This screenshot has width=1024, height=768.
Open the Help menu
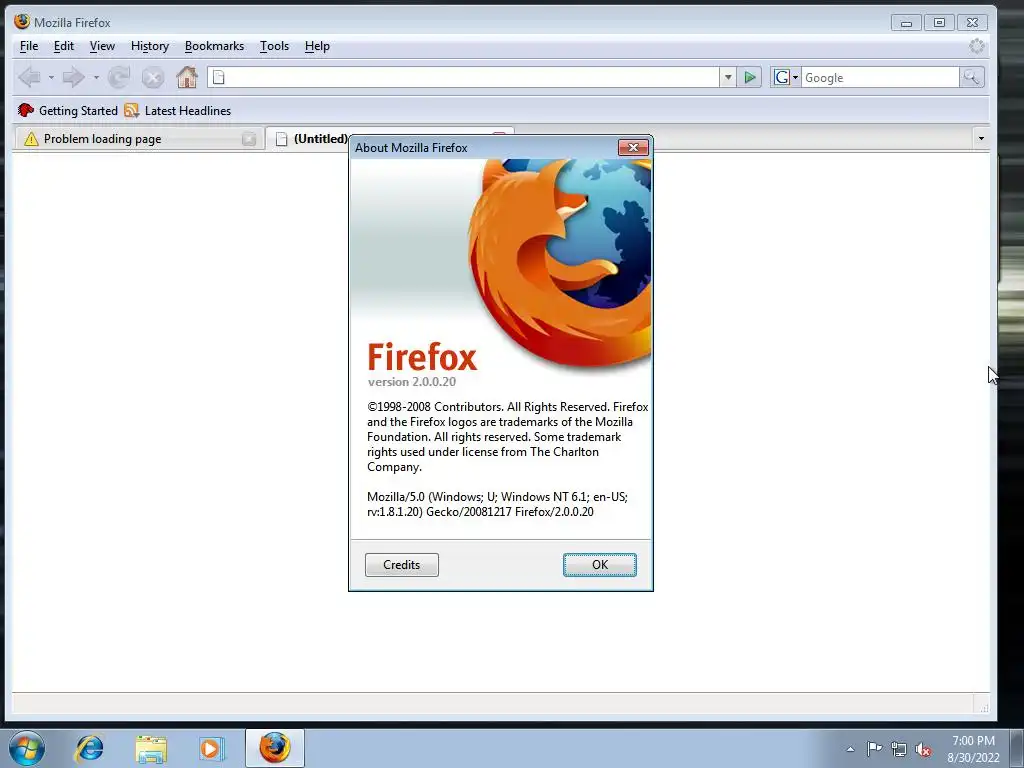[x=317, y=46]
